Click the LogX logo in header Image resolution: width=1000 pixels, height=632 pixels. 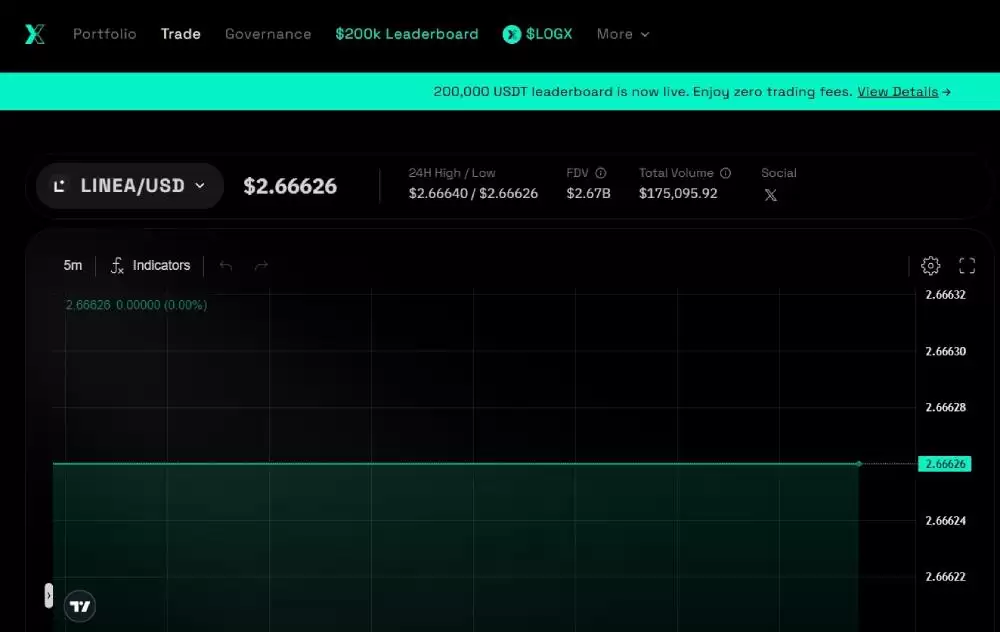coord(35,34)
